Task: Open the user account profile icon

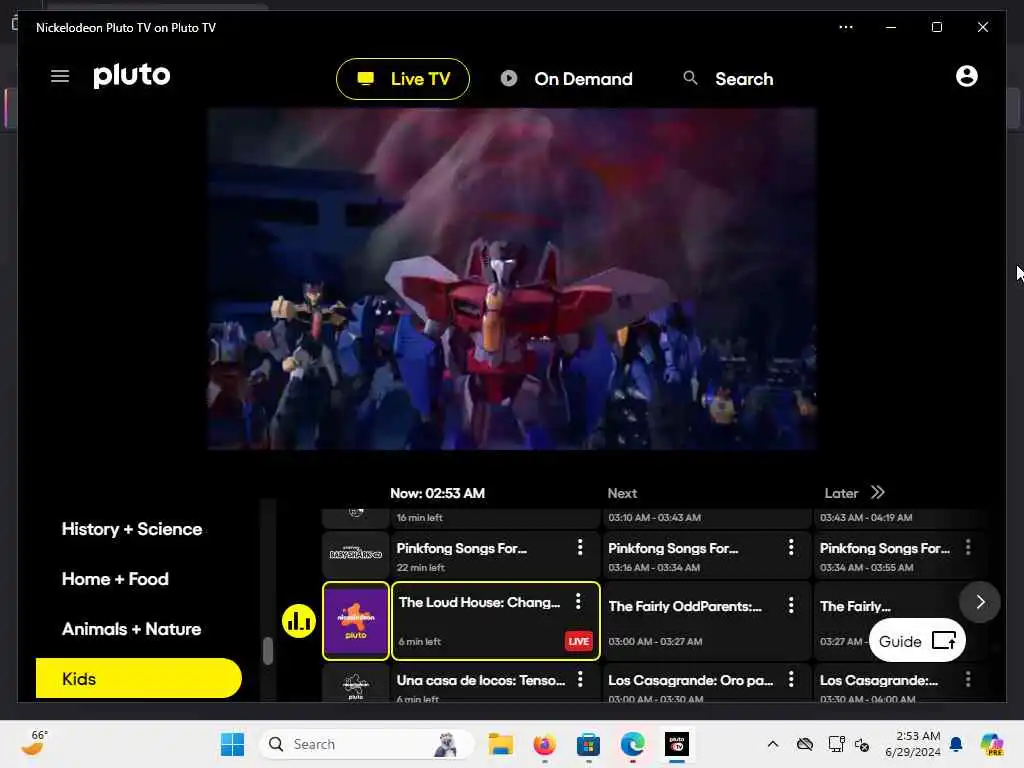Action: pos(967,76)
